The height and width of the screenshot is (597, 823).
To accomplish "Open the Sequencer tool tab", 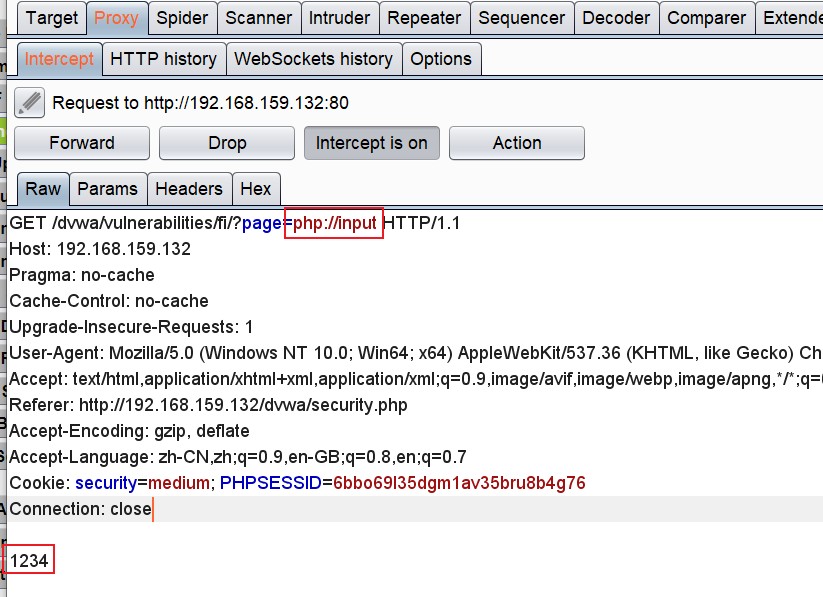I will point(508,17).
